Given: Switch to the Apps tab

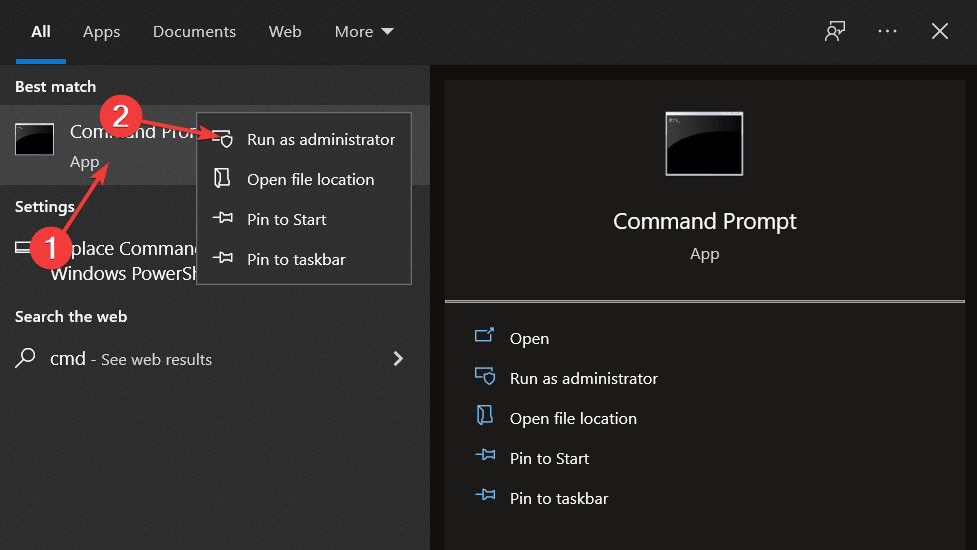Looking at the screenshot, I should coord(102,32).
